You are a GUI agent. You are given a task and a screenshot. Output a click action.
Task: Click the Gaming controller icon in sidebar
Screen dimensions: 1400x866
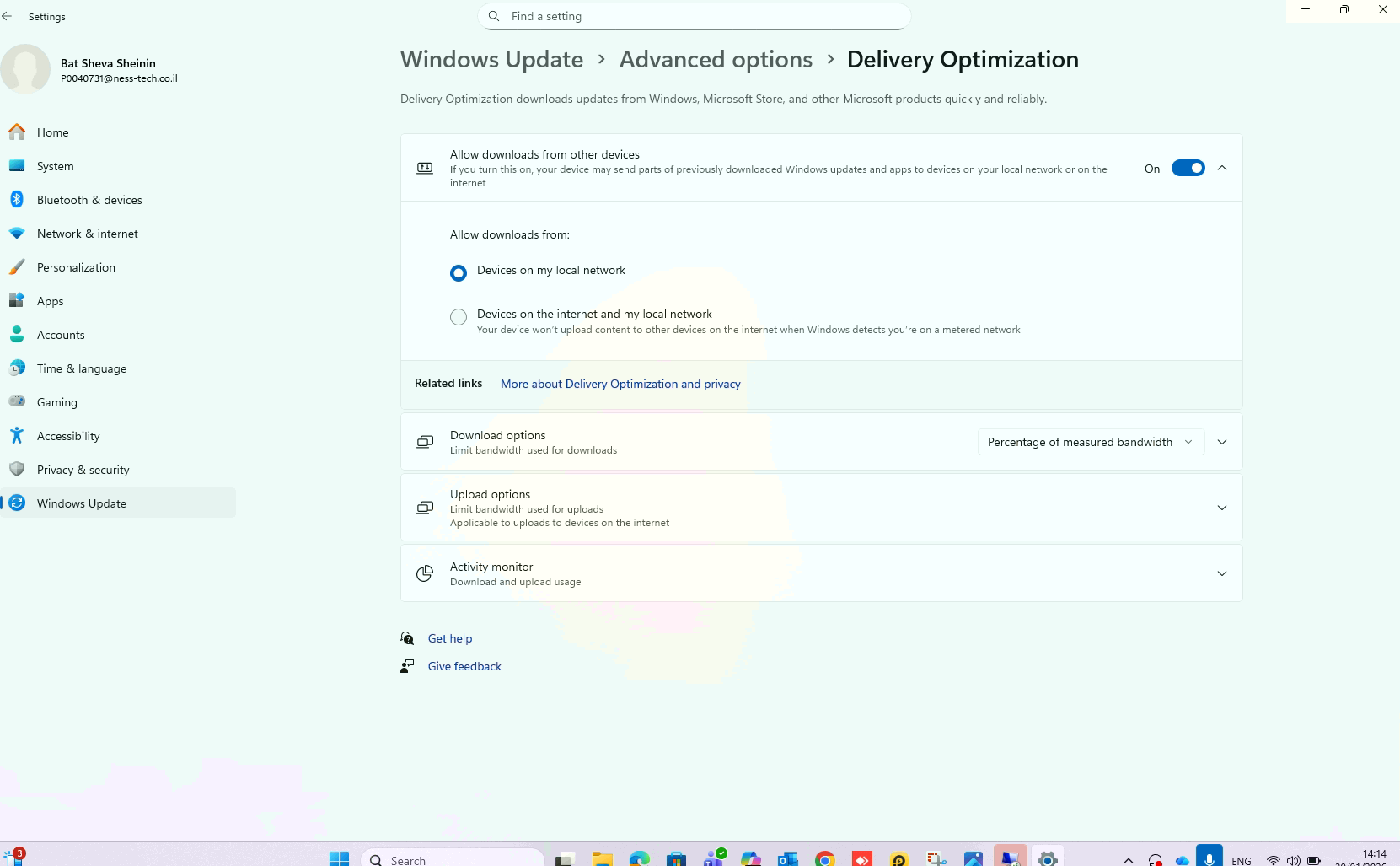[17, 402]
